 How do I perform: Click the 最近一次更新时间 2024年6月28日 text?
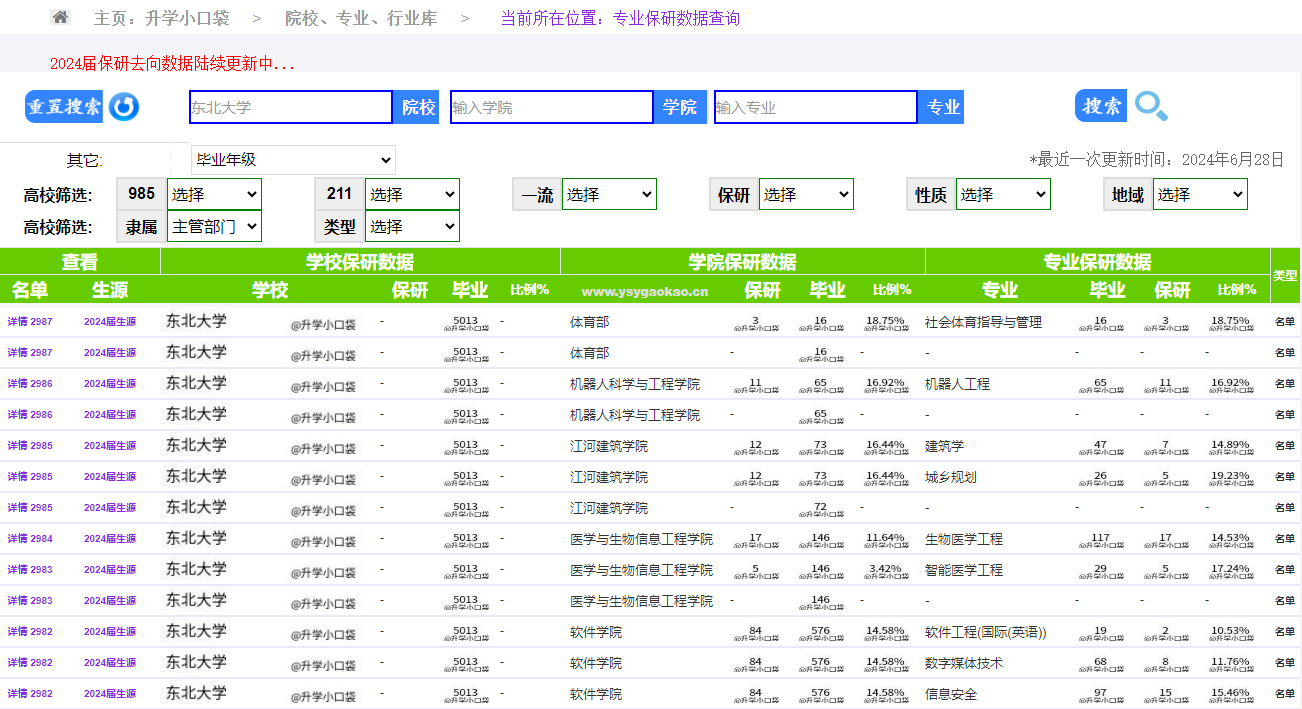coord(1156,160)
